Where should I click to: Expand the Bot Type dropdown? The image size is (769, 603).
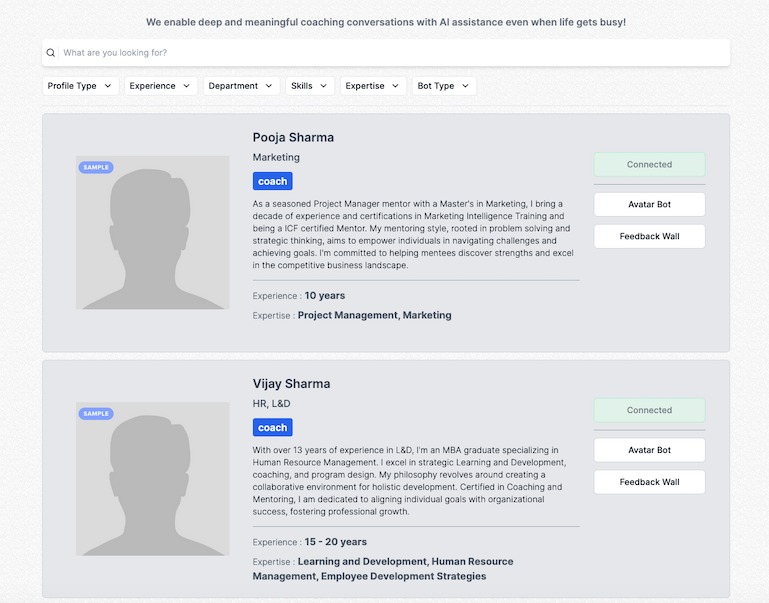tap(444, 86)
